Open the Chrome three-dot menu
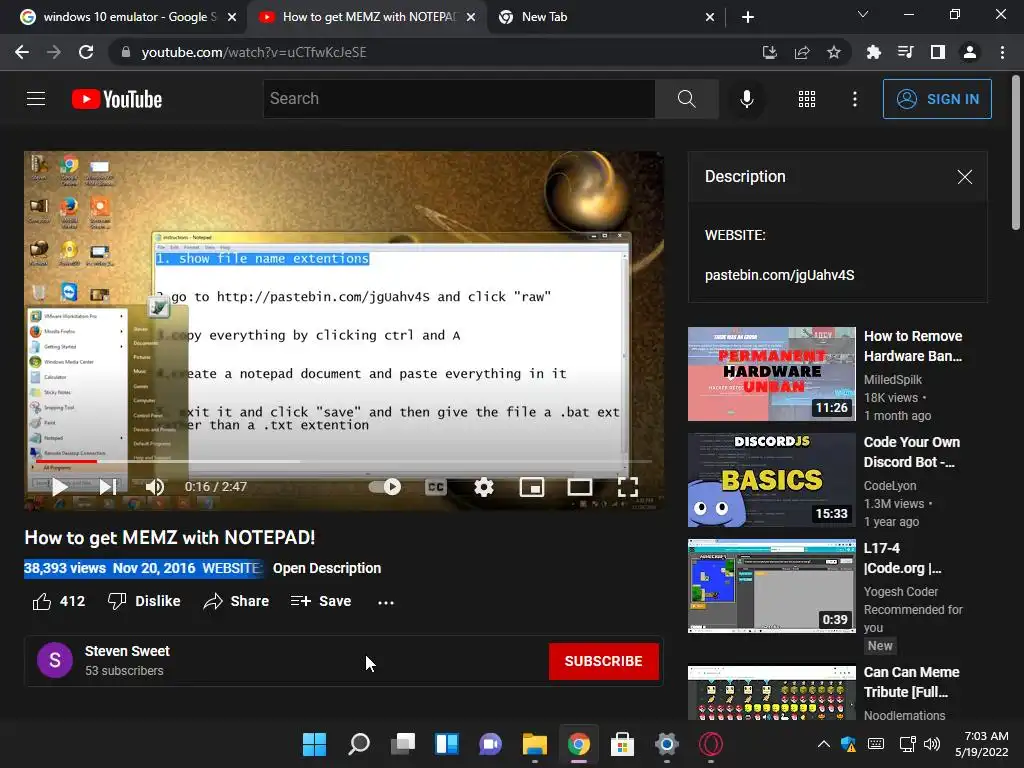Image resolution: width=1024 pixels, height=768 pixels. 1002,52
